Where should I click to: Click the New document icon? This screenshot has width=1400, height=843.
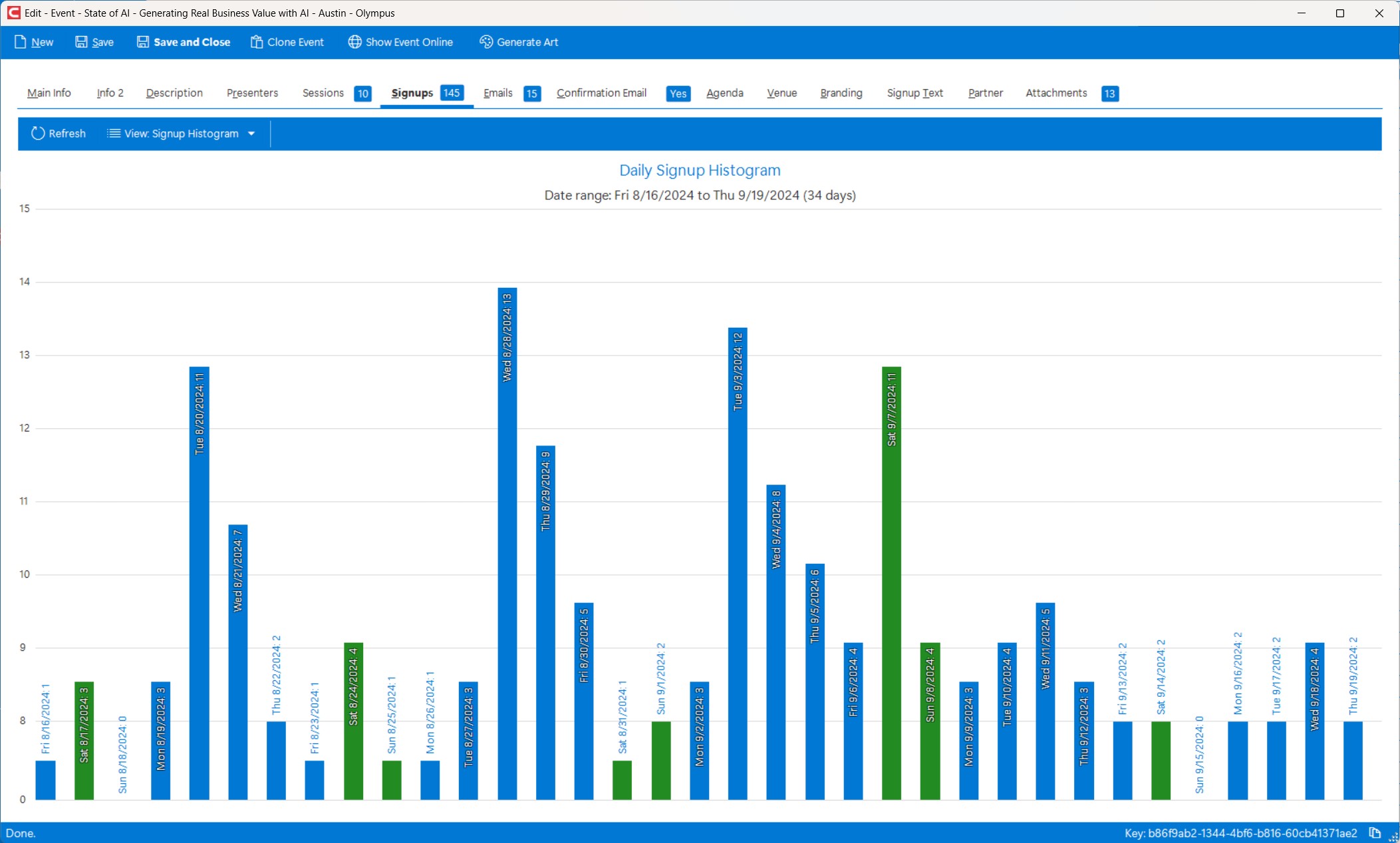pos(20,42)
